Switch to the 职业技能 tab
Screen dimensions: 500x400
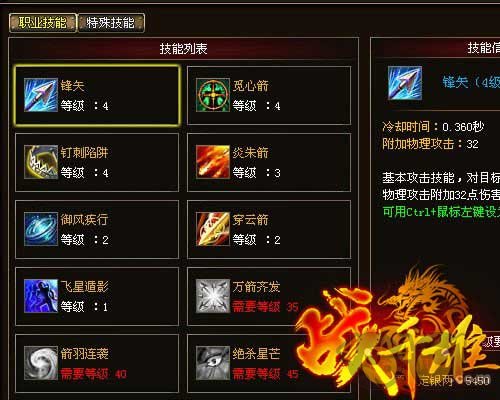(43, 23)
